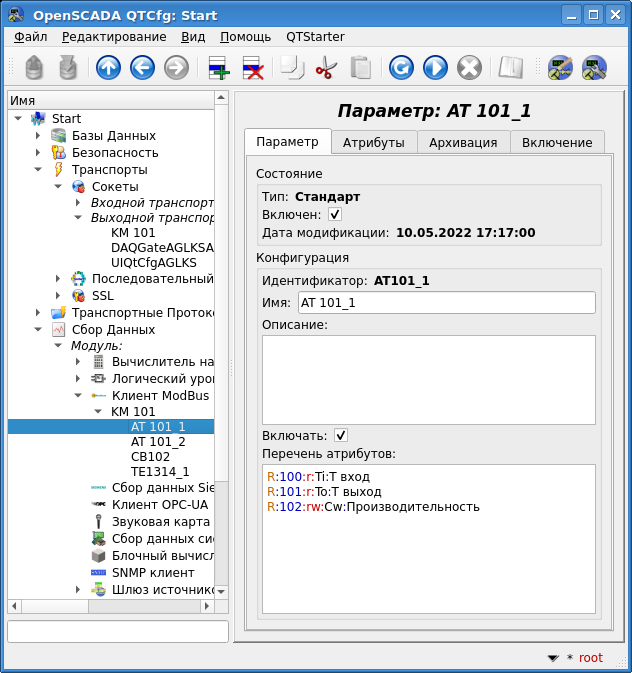Open the 'Редактирование' menu
The width and height of the screenshot is (632, 673).
click(x=114, y=36)
